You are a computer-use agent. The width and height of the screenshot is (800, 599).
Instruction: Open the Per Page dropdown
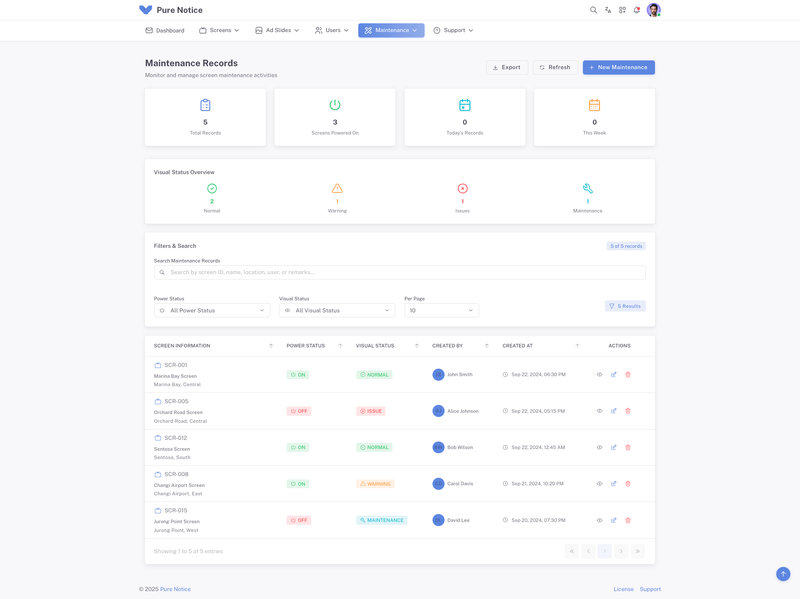click(x=441, y=311)
